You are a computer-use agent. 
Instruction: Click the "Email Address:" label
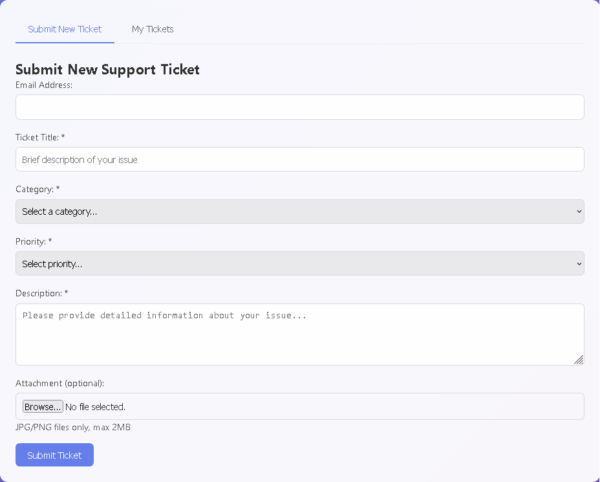pyautogui.click(x=44, y=85)
